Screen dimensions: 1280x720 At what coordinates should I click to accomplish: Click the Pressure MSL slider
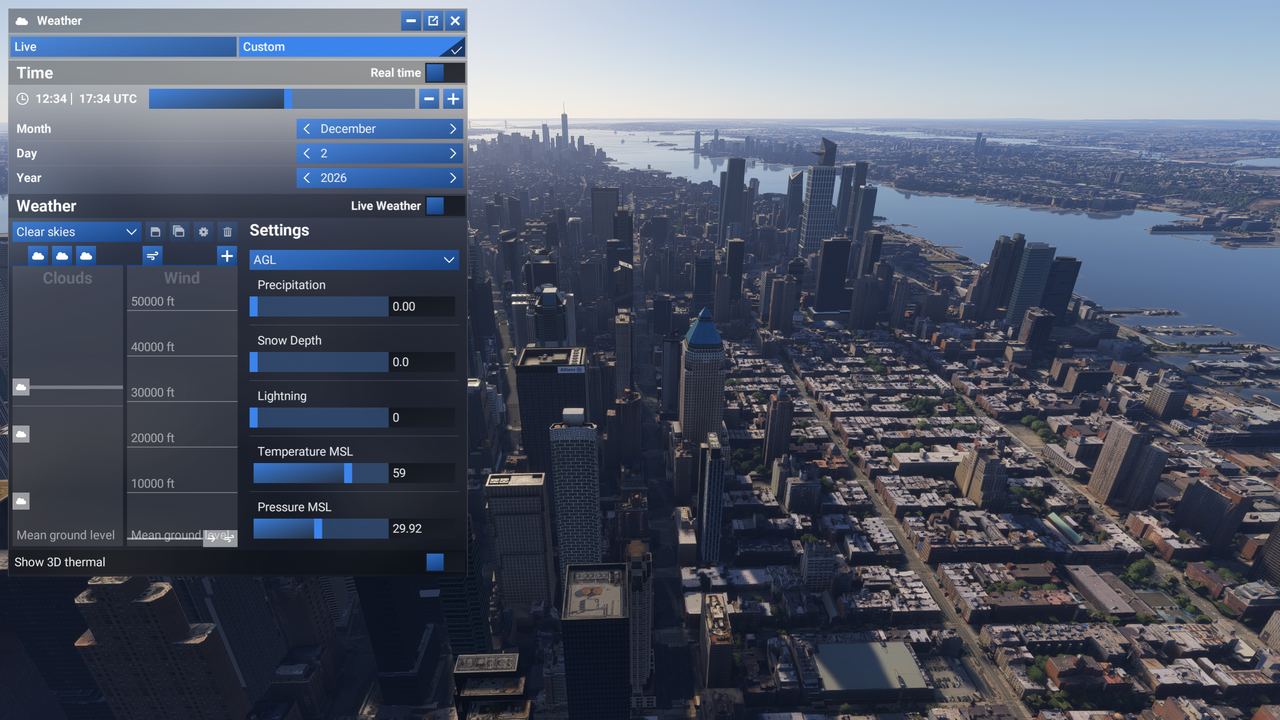[x=321, y=529]
